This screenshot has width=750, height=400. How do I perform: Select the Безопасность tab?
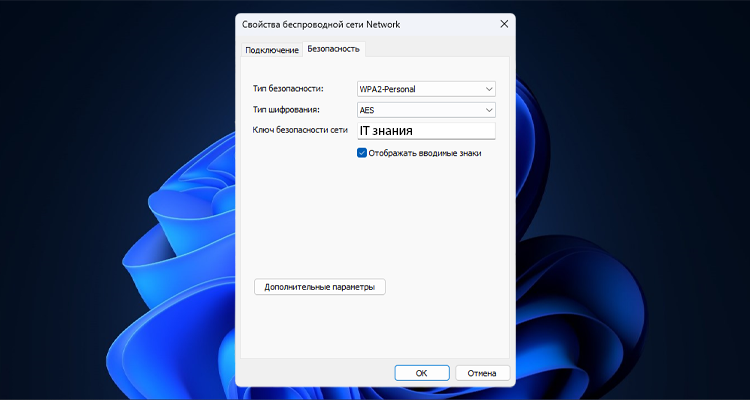tap(333, 49)
